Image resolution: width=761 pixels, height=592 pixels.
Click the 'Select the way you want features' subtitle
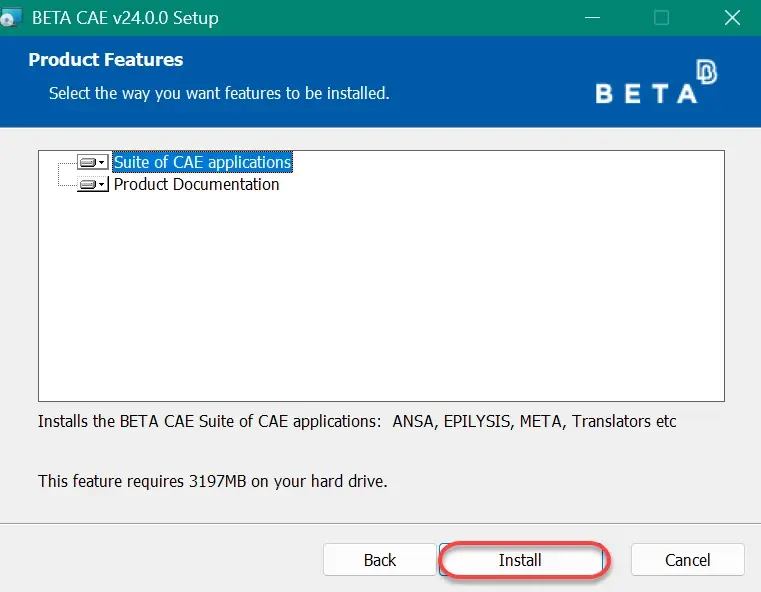219,93
